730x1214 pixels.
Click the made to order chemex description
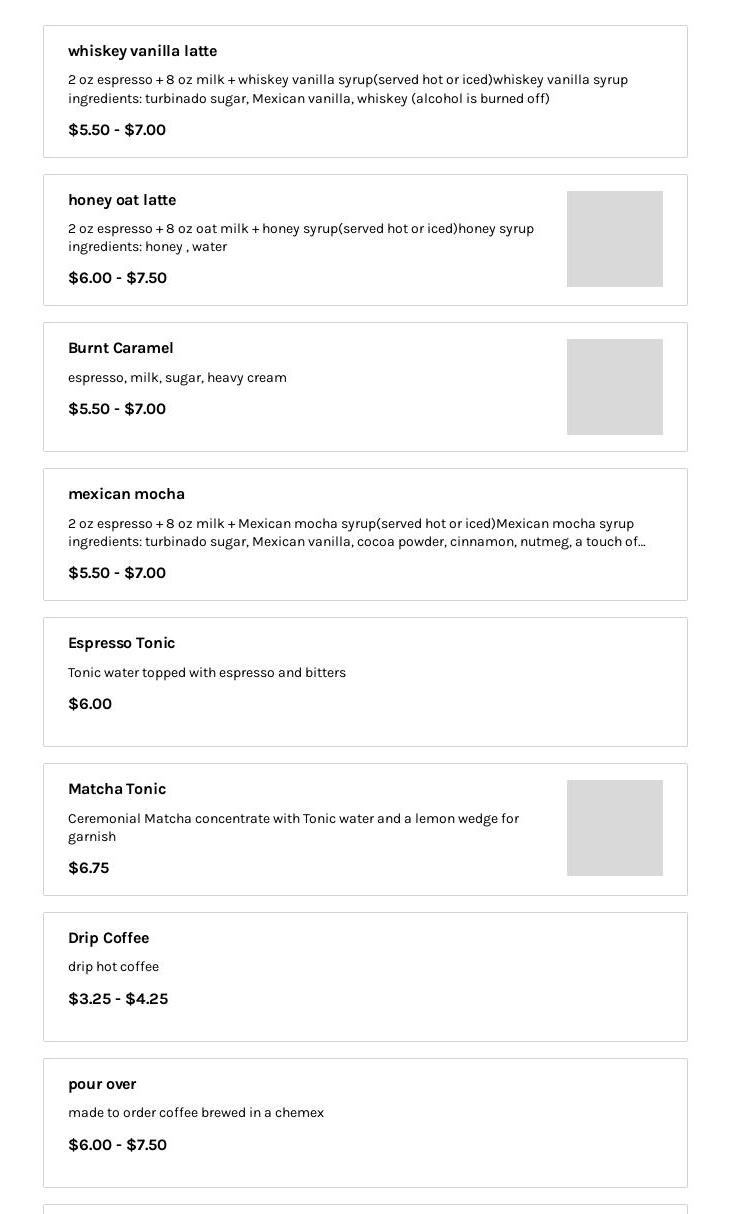[196, 1113]
